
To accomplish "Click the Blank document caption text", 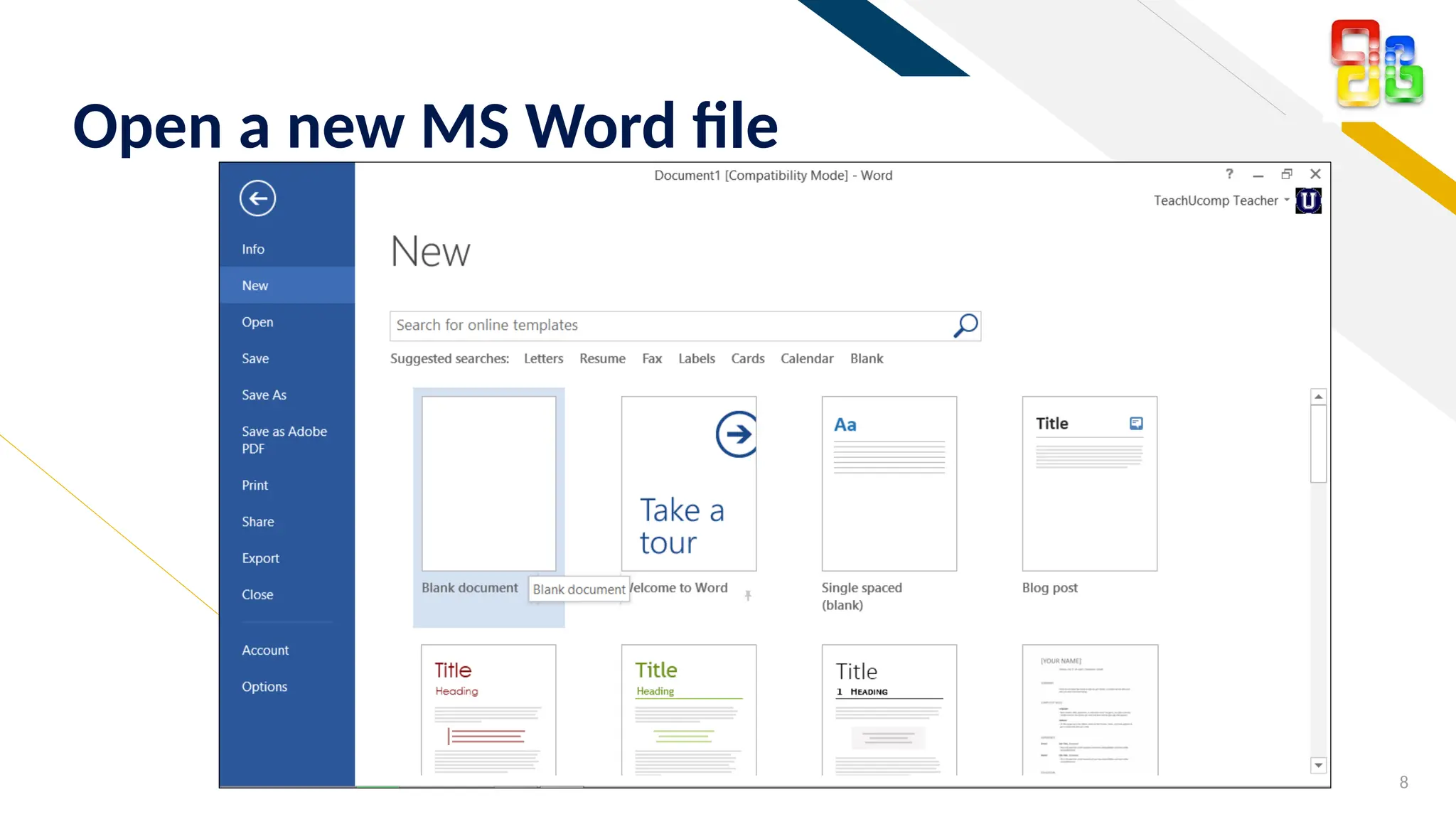I will coord(469,588).
